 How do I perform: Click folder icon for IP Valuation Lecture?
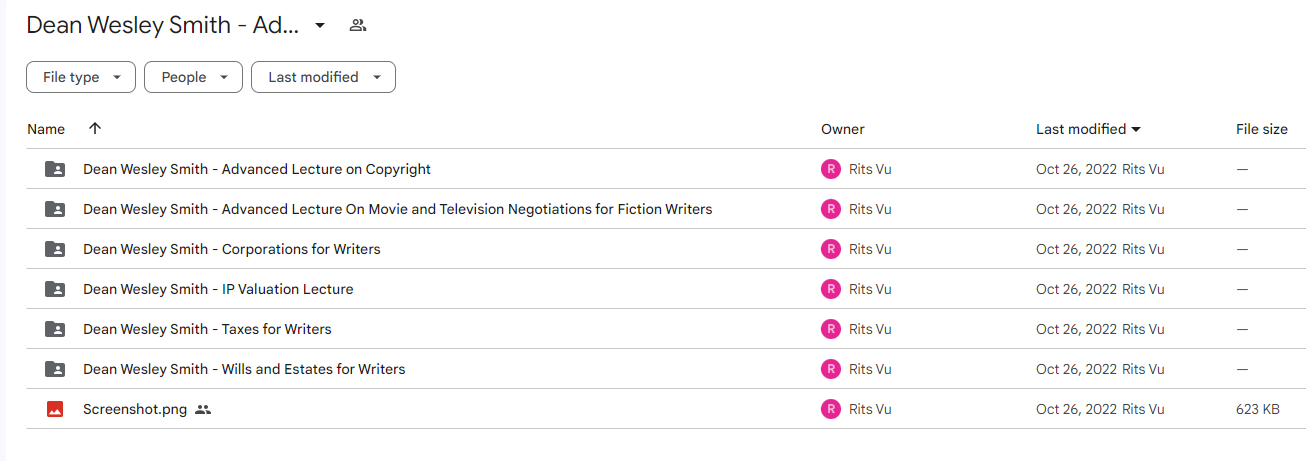[x=55, y=289]
